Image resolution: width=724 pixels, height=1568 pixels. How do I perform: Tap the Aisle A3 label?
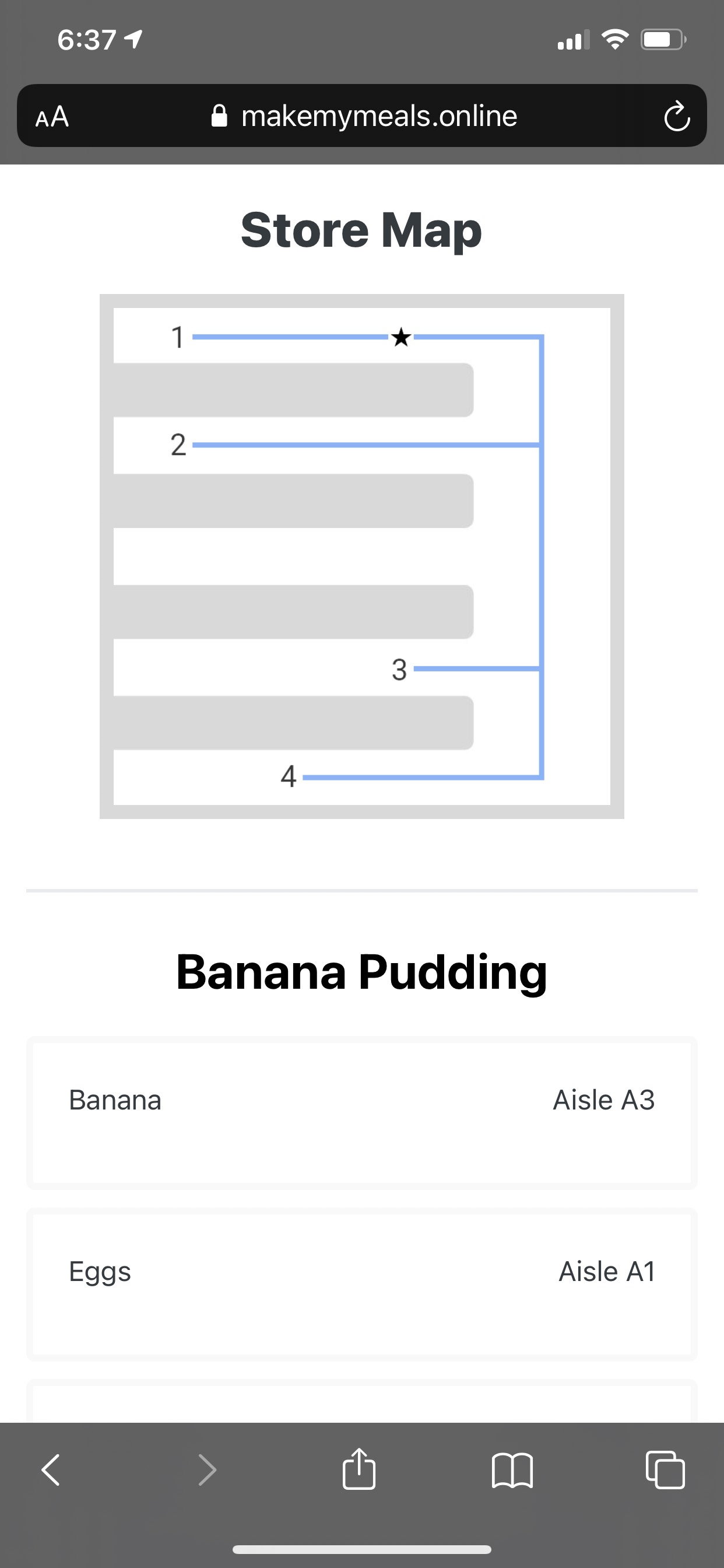[x=603, y=1100]
